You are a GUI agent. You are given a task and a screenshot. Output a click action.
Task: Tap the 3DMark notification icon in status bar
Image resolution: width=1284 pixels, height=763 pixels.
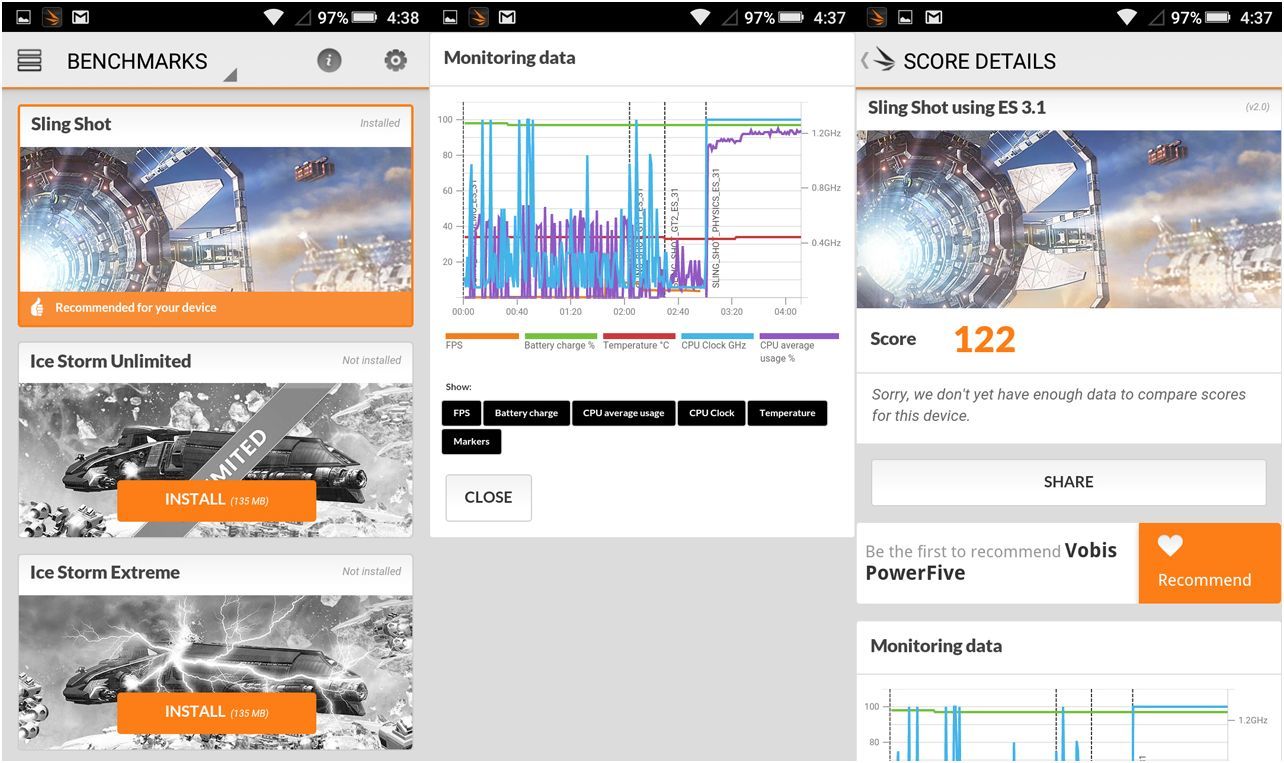52,17
